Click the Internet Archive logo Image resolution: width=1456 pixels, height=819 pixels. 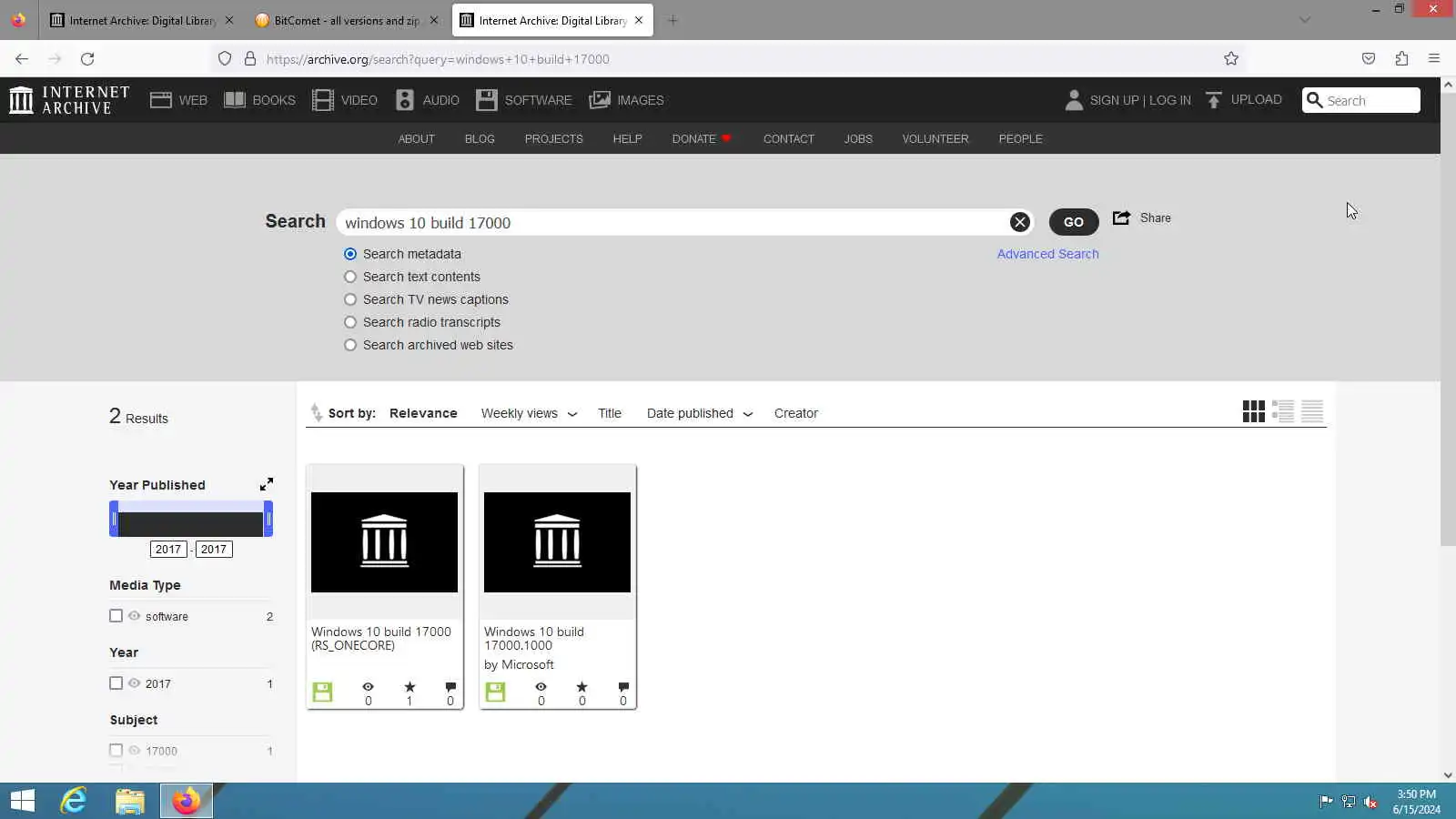click(69, 100)
